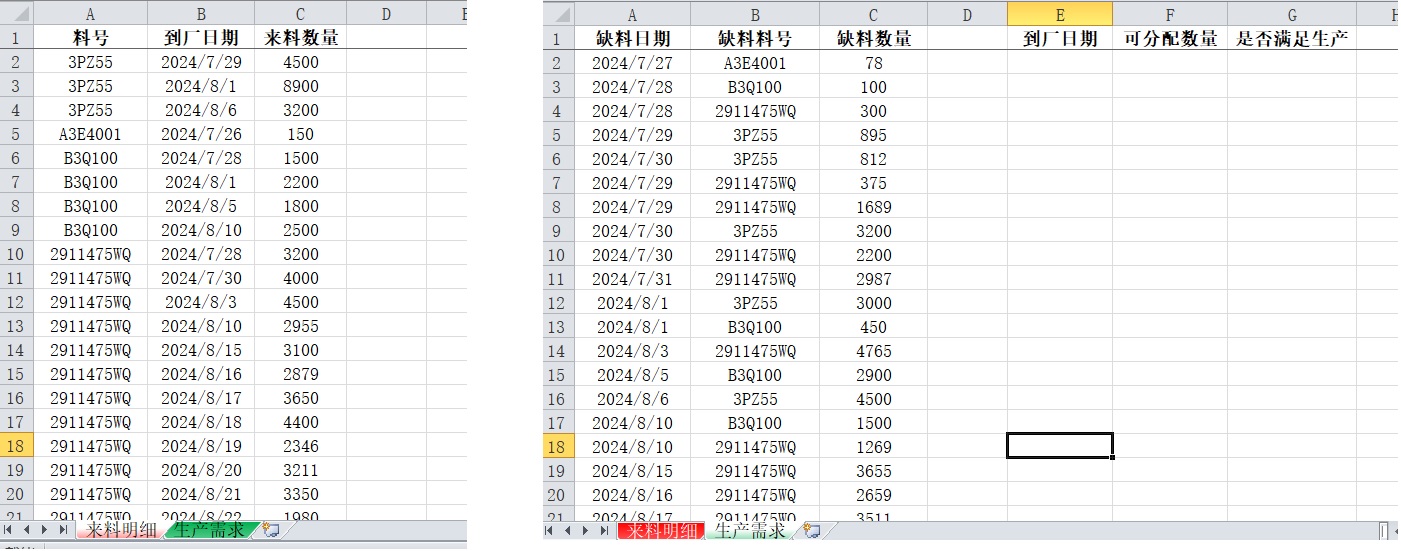
Task: Select date 2024/8/19 in 料号 window
Action: point(201,445)
